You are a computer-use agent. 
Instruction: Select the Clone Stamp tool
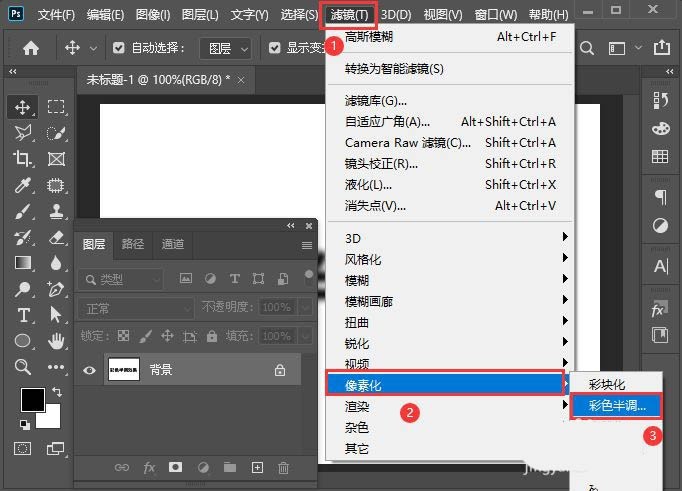[x=56, y=212]
